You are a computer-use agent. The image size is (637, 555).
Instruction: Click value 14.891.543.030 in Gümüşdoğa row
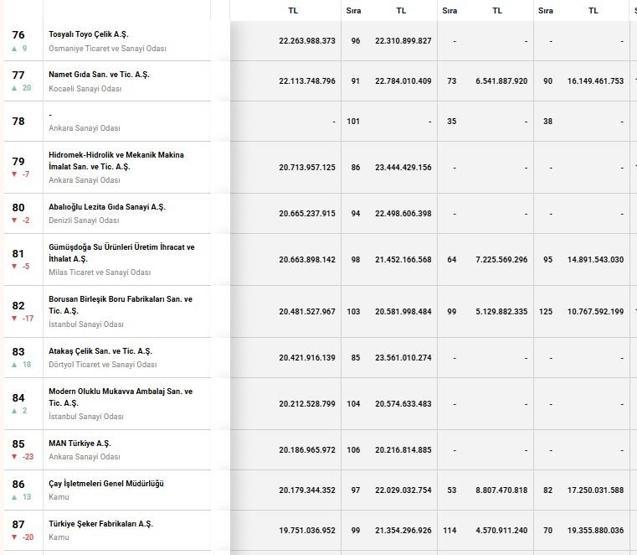(596, 260)
